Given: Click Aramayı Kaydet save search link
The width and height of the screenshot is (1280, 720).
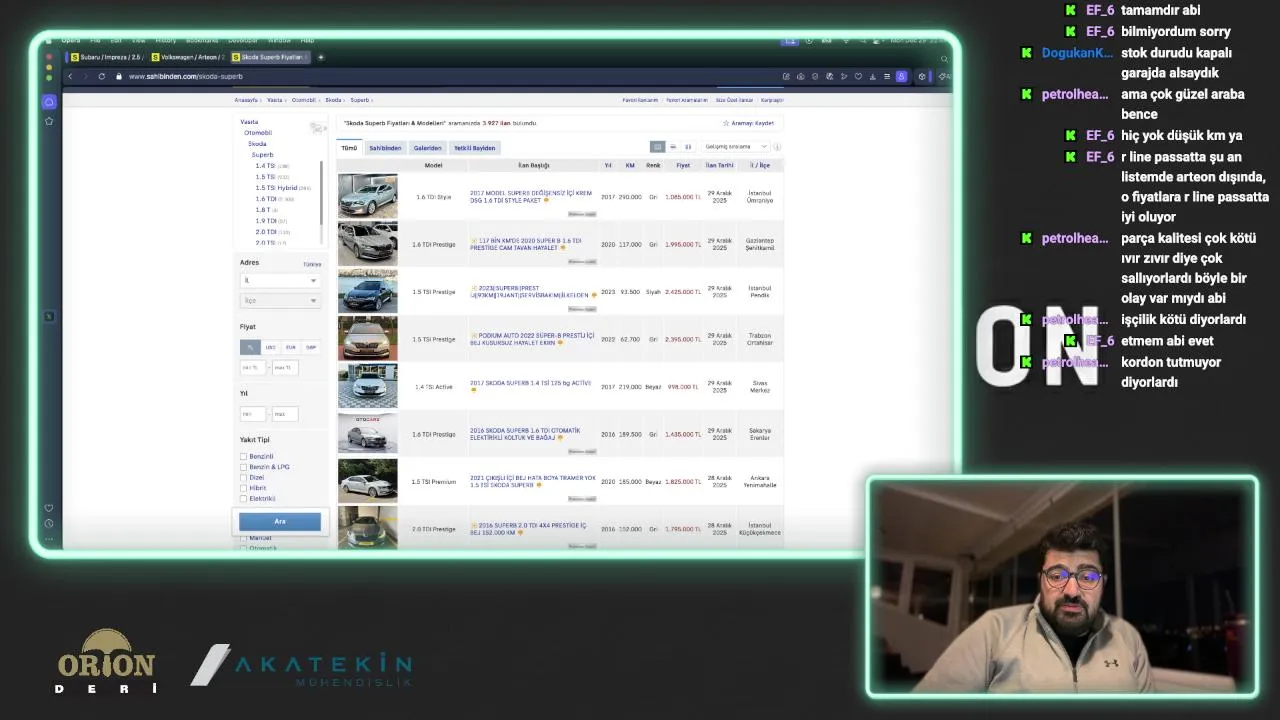Looking at the screenshot, I should tap(752, 123).
